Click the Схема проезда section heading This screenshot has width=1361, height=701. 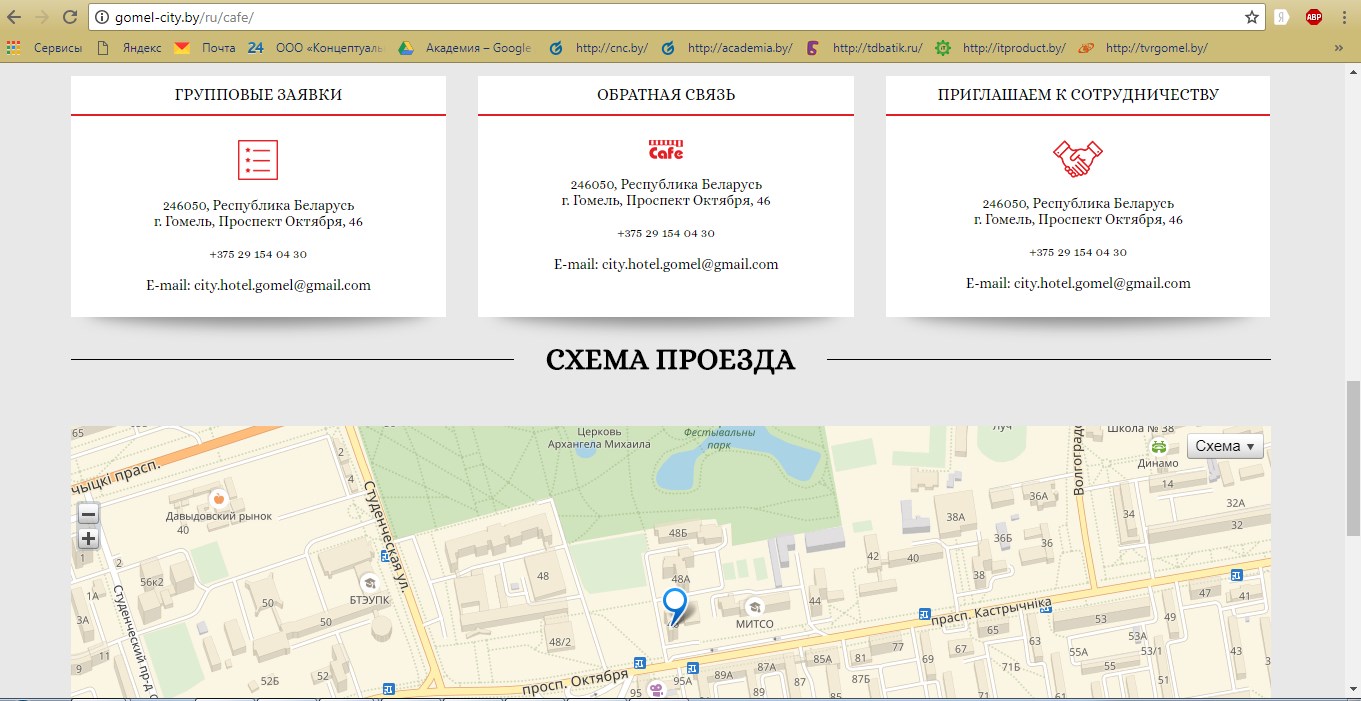670,360
